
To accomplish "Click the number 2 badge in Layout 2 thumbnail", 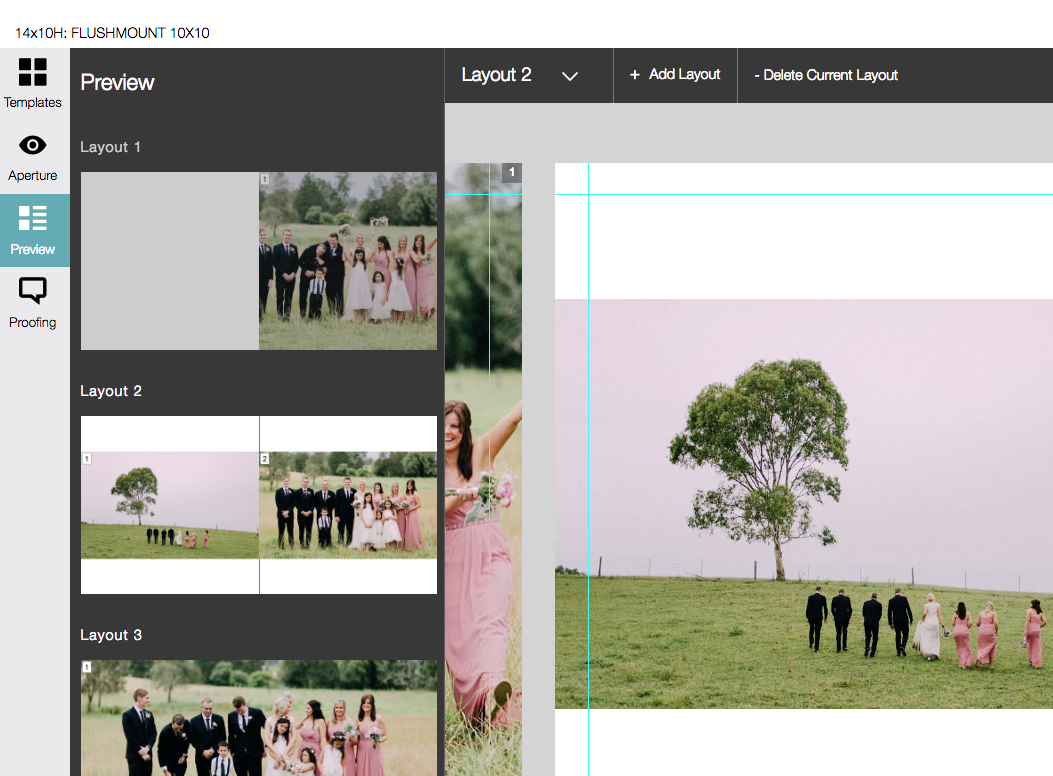I will tap(265, 459).
